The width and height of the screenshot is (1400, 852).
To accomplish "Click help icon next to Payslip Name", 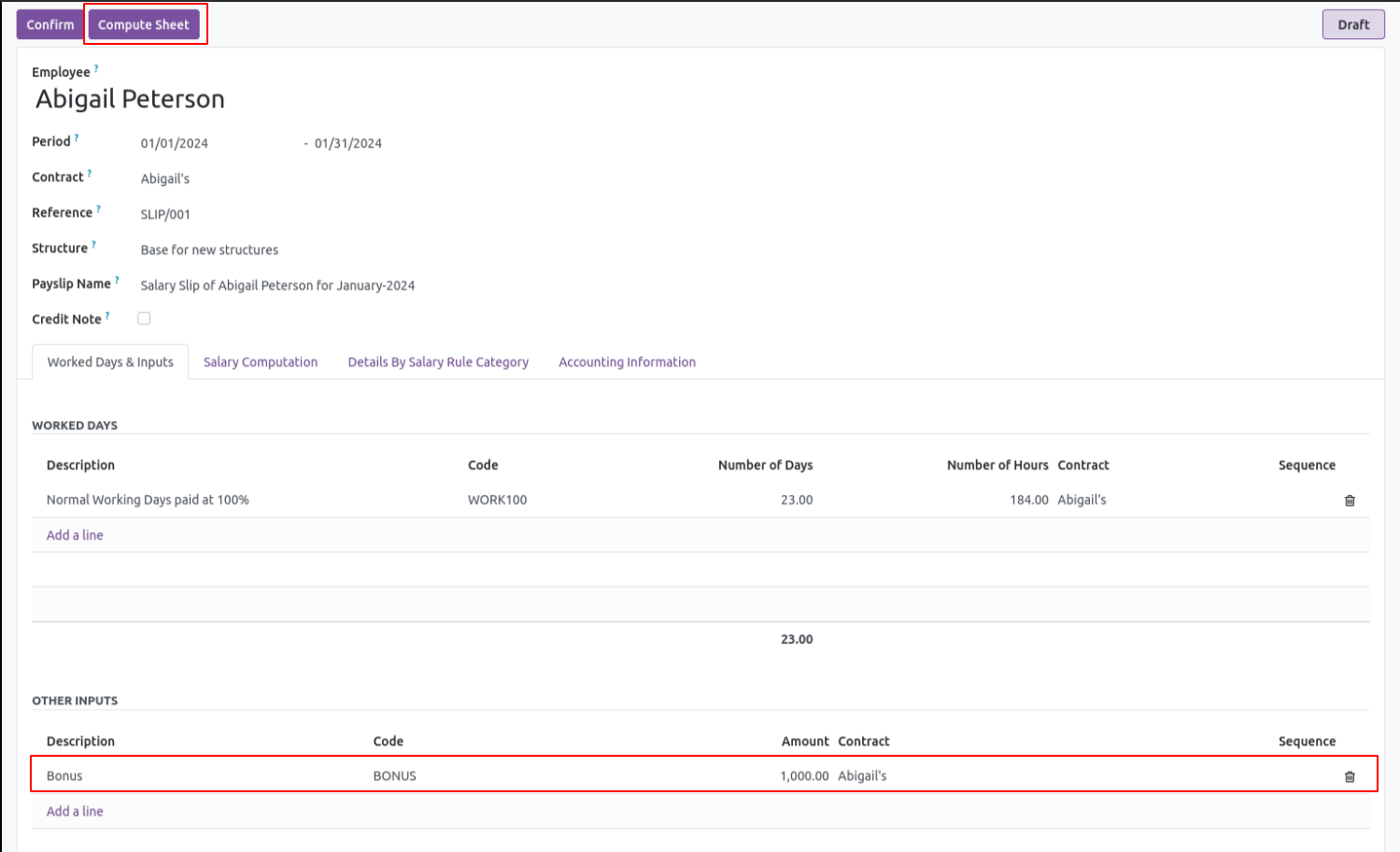I will coord(117,280).
